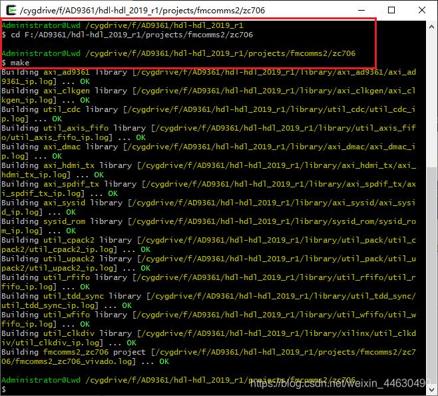This screenshot has height=396, width=438.
Task: Close the Cygwin terminal window
Action: pos(422,10)
